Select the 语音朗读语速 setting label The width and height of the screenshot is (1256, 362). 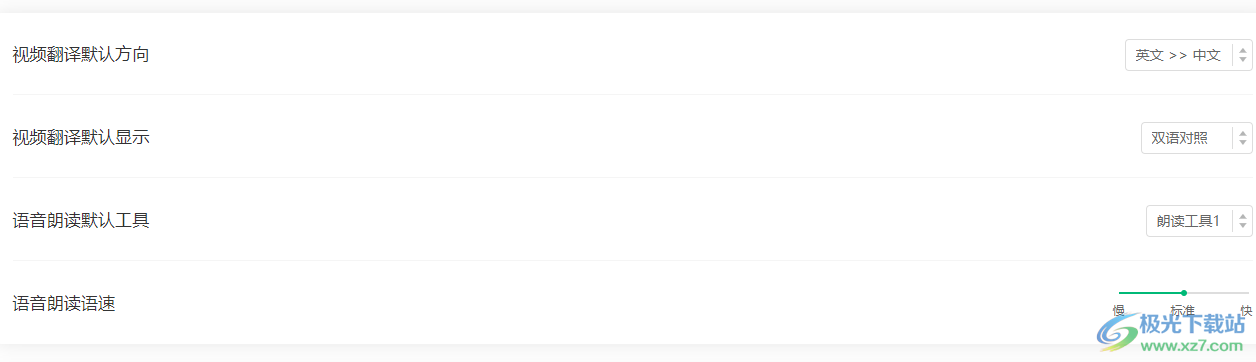click(64, 303)
